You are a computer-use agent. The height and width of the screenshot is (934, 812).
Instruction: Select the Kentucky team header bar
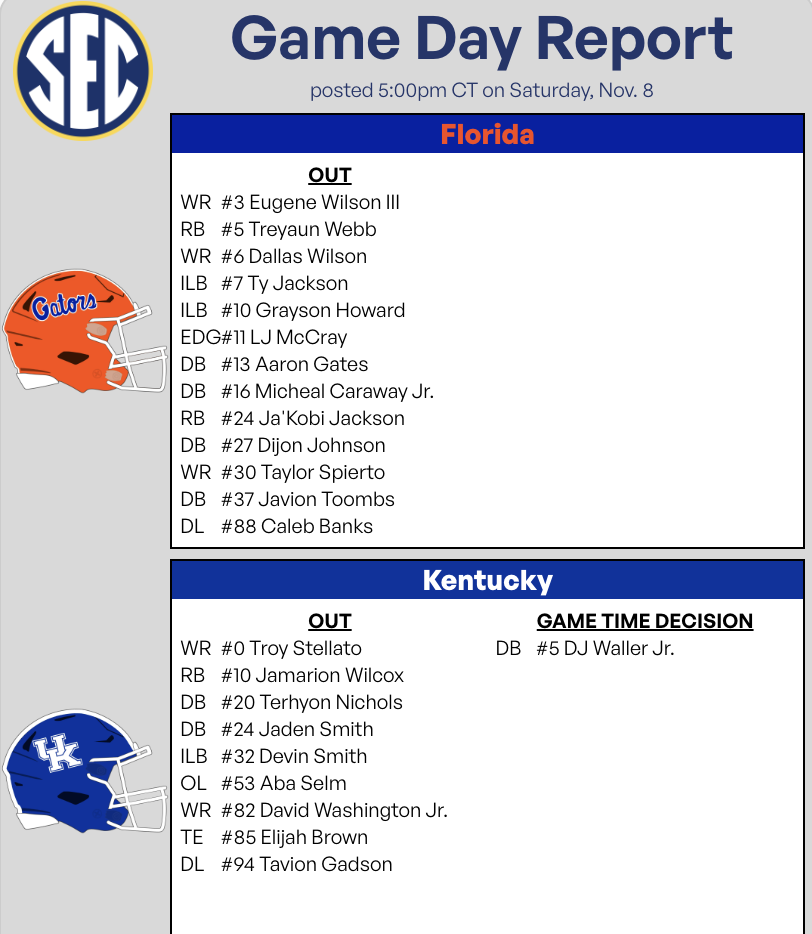tap(488, 580)
